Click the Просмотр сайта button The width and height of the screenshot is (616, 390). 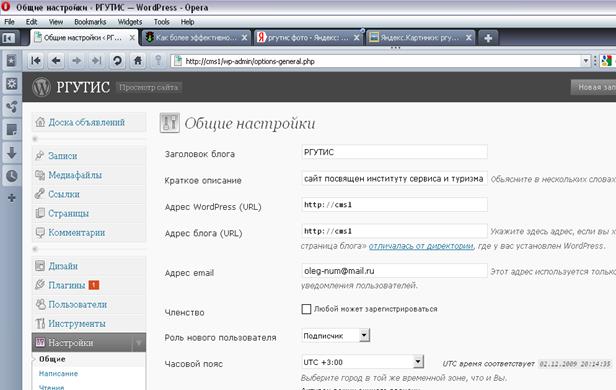tap(148, 87)
